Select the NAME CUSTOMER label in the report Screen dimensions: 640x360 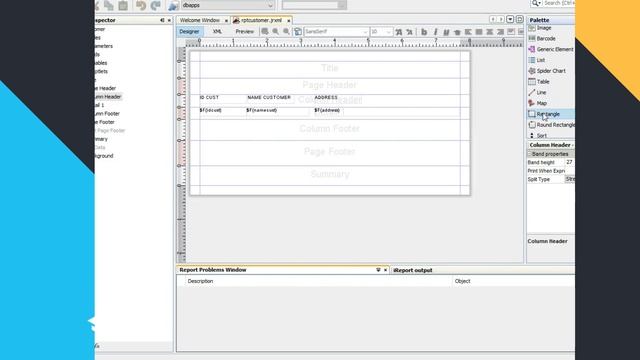(x=269, y=98)
